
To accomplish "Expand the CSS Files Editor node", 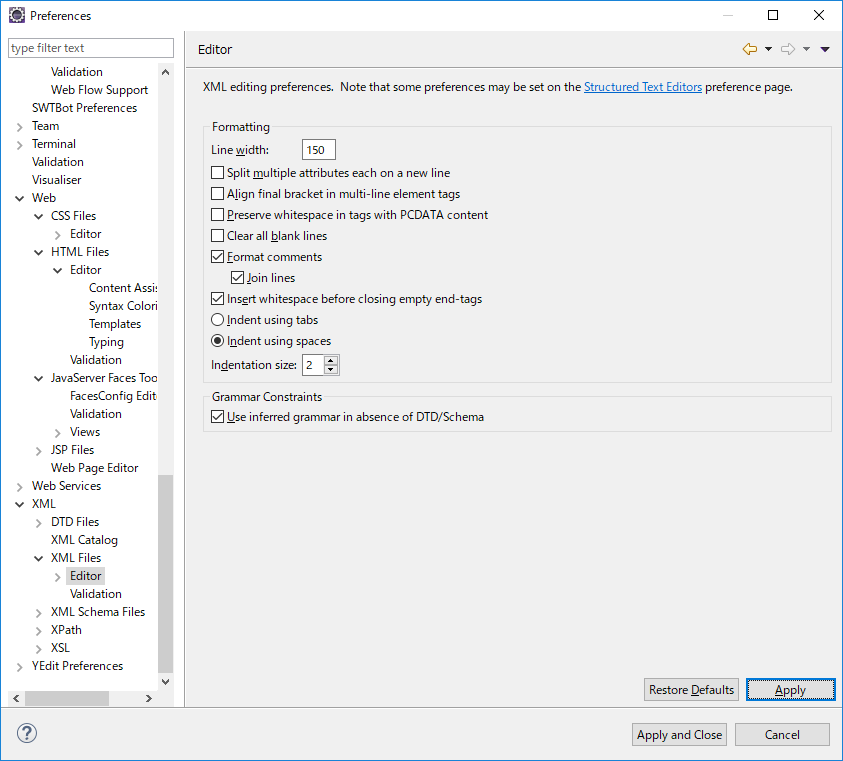I will [x=58, y=234].
